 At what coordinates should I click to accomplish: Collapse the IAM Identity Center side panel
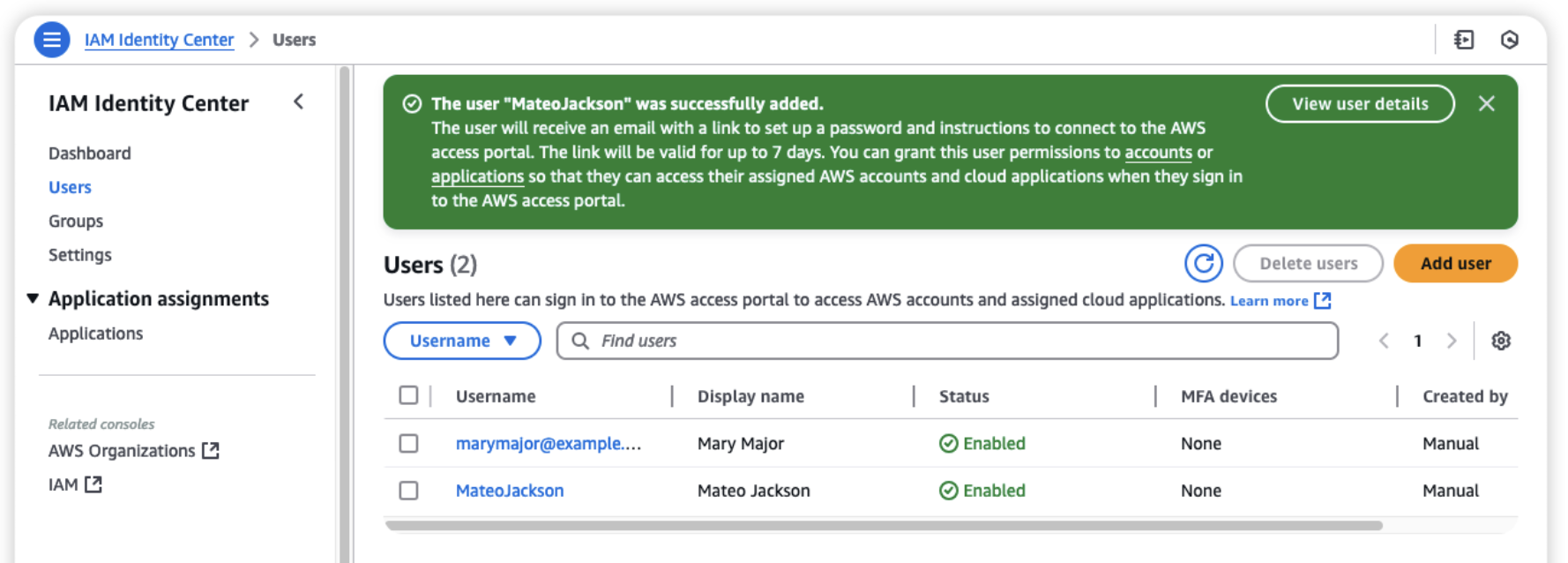click(299, 102)
